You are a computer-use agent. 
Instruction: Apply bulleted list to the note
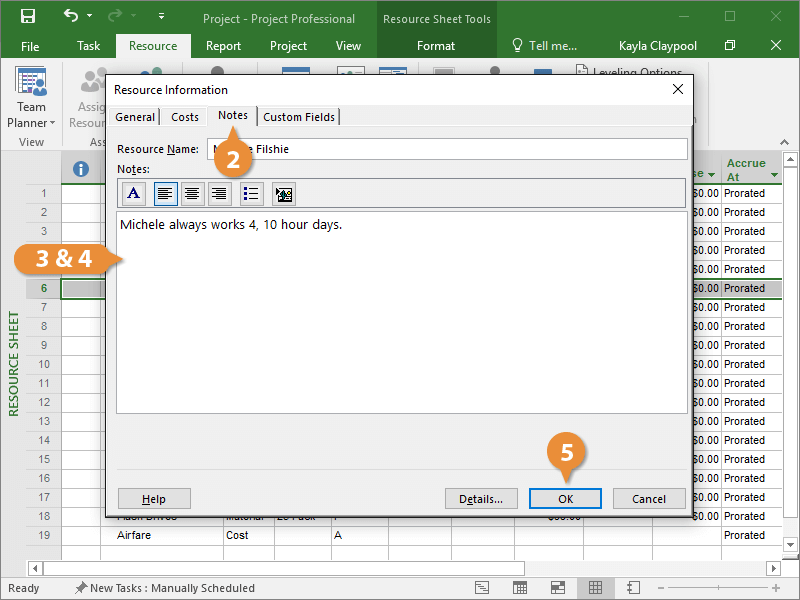coord(251,194)
